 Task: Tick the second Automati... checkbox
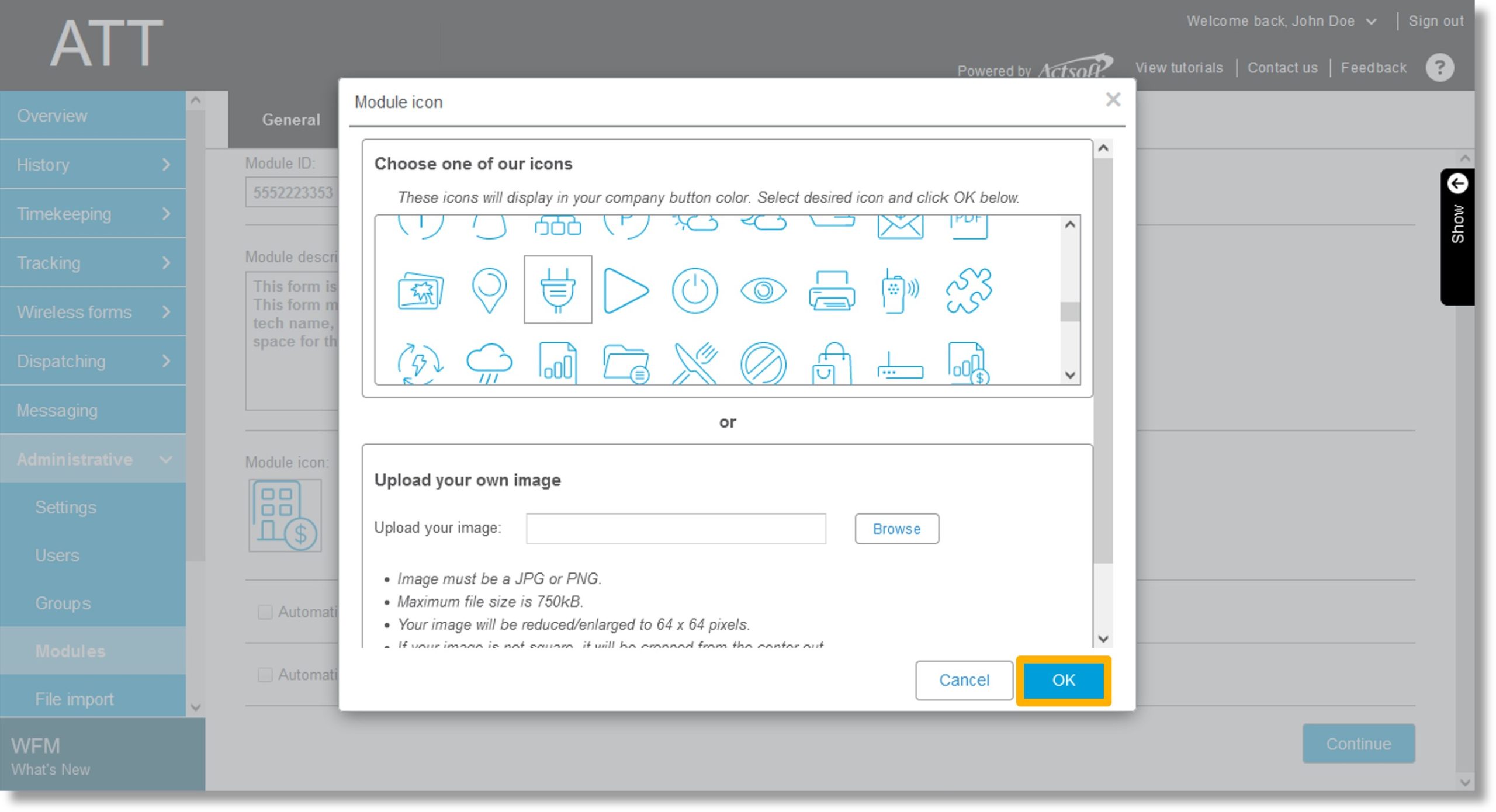pos(265,675)
